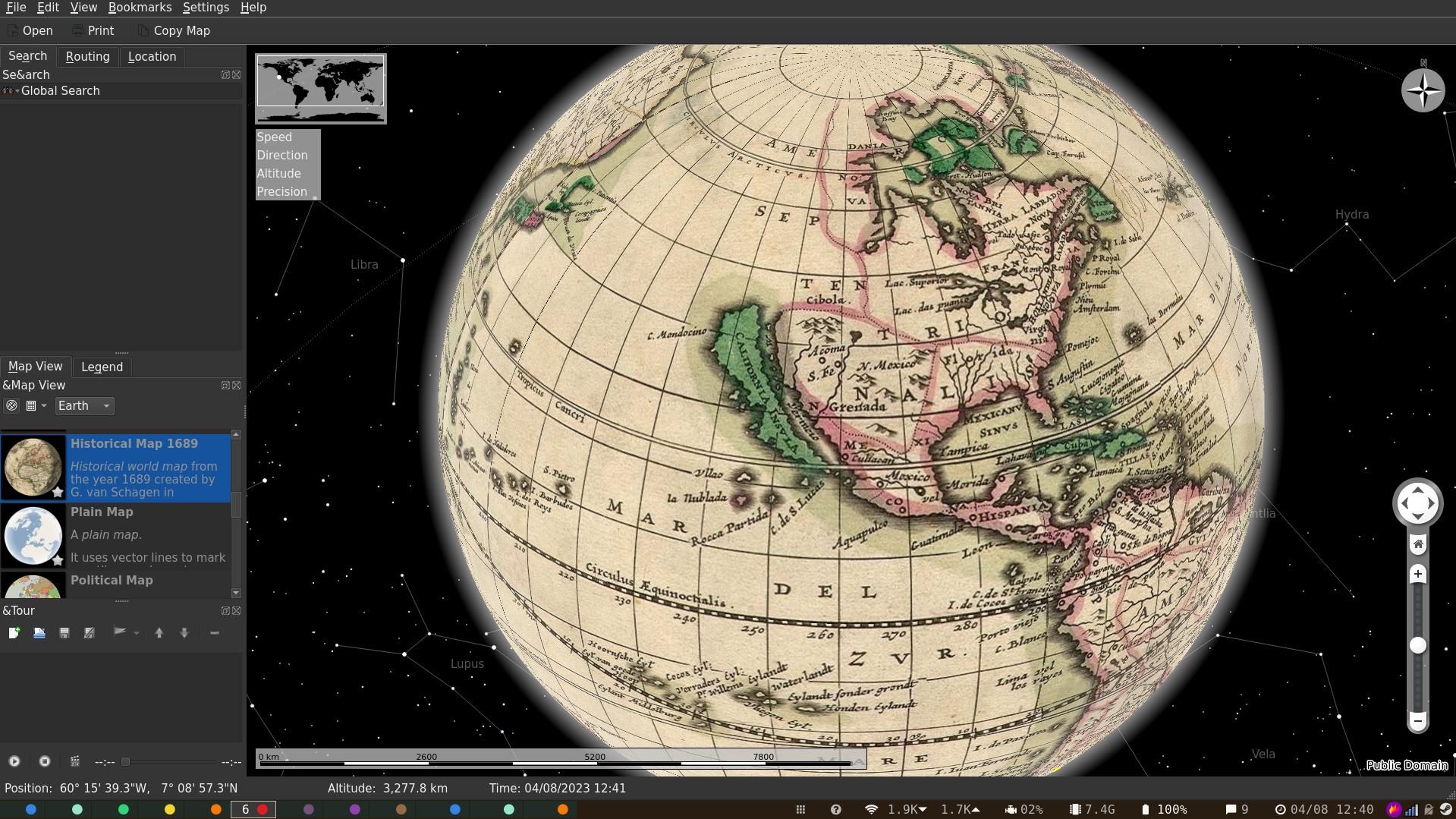Switch to the Legend tab

(102, 367)
